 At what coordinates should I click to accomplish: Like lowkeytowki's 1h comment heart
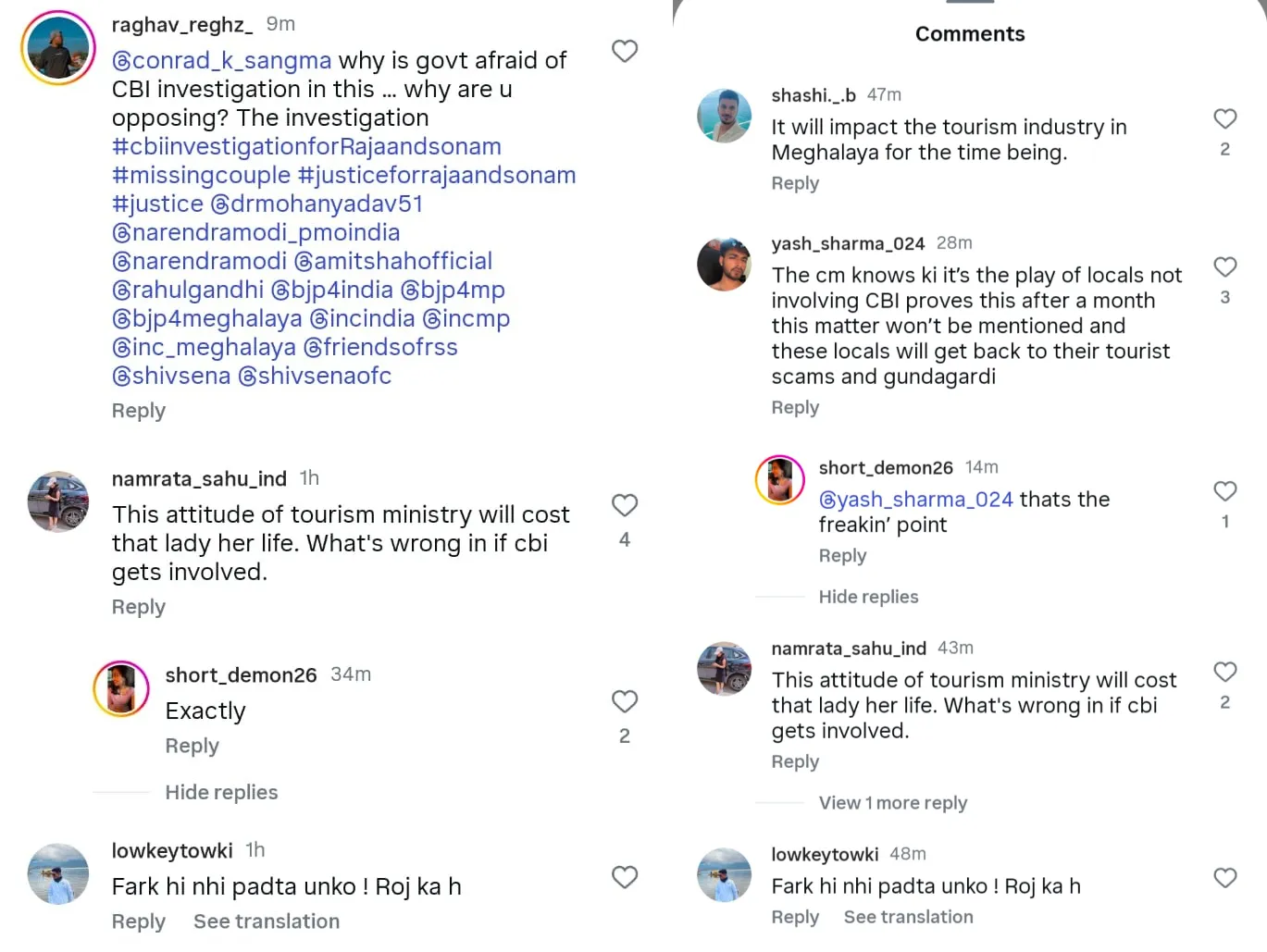625,877
